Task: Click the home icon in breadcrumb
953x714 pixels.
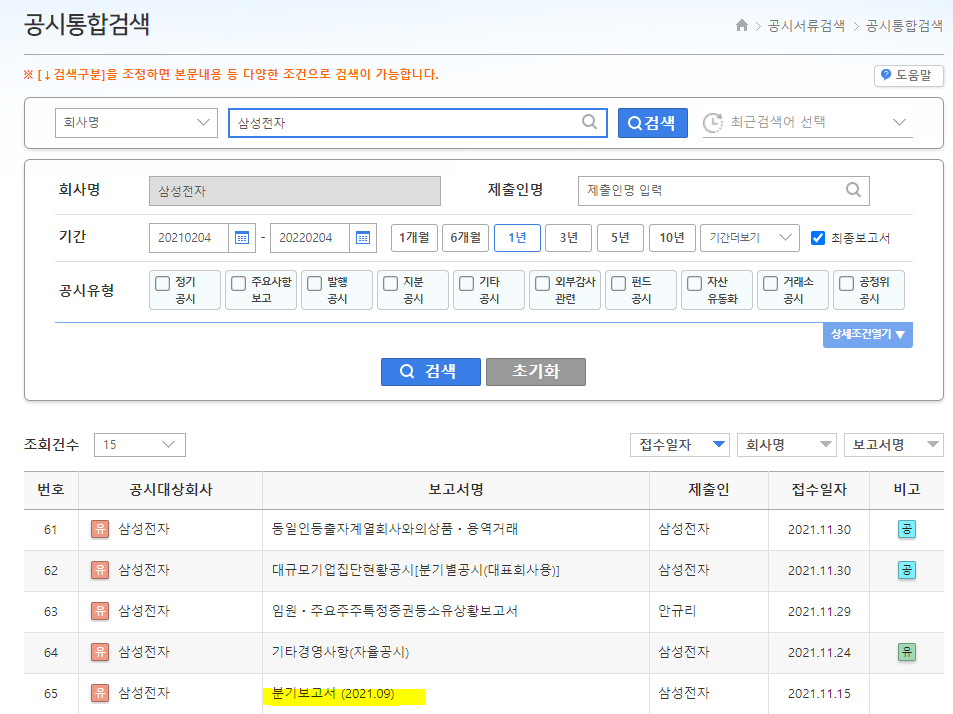Action: point(741,26)
